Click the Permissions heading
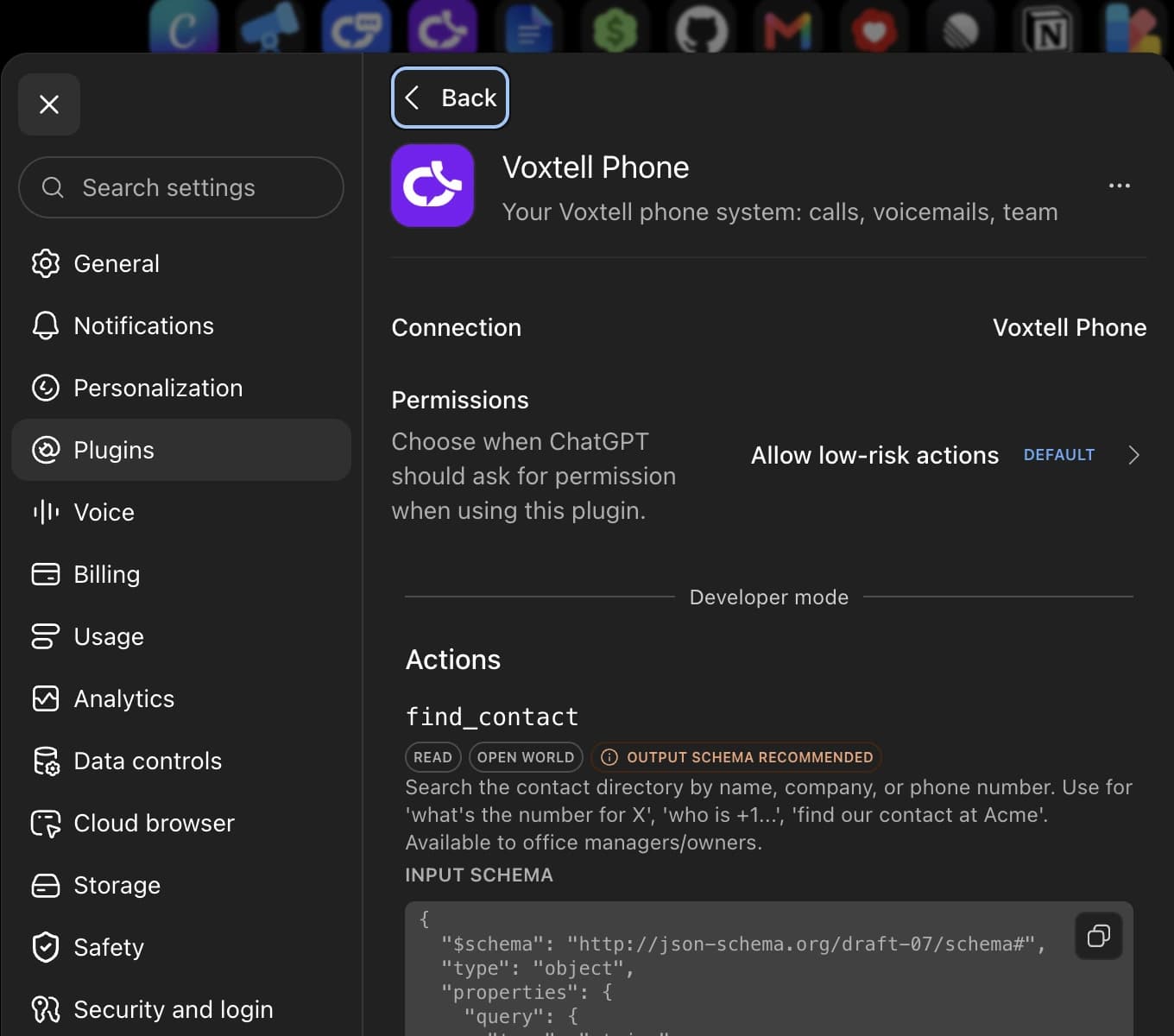 pos(460,400)
